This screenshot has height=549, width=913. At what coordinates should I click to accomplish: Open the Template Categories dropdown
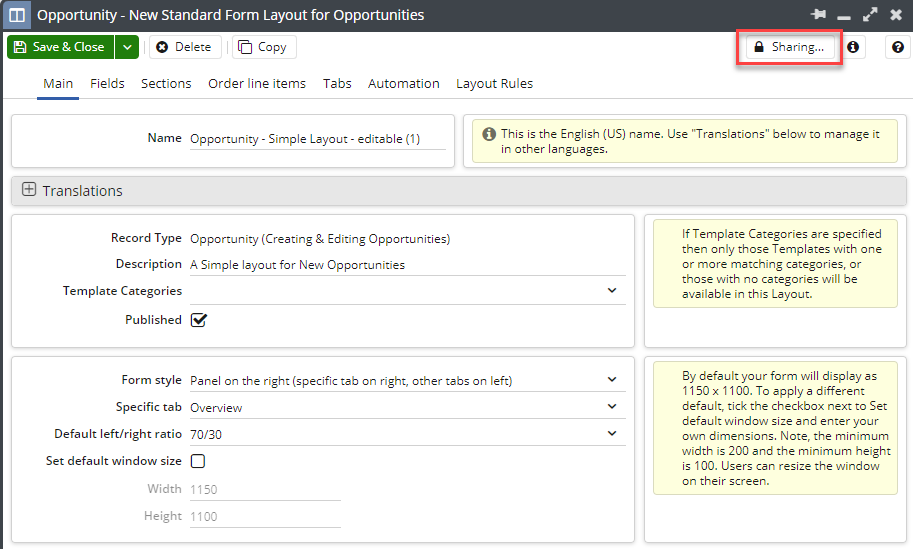tap(612, 291)
